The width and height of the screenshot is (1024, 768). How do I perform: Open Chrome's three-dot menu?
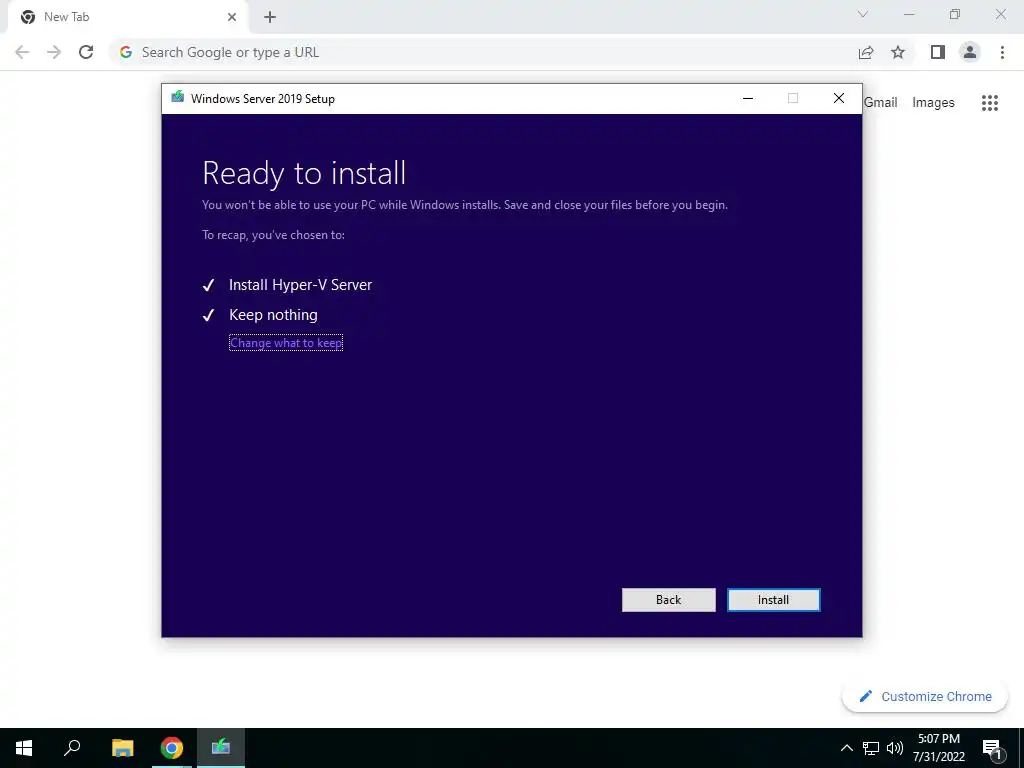(x=1002, y=52)
